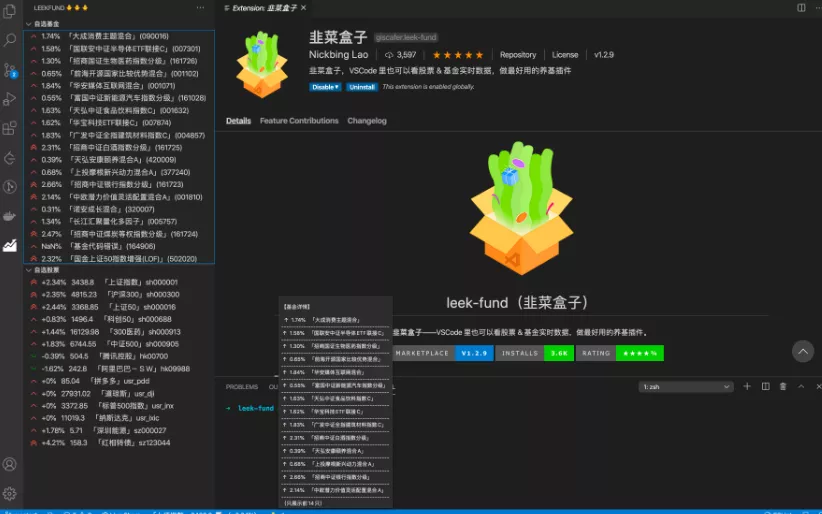The image size is (822, 514).
Task: Select stock 腾讯控股 hk00700
Action: pos(120,356)
